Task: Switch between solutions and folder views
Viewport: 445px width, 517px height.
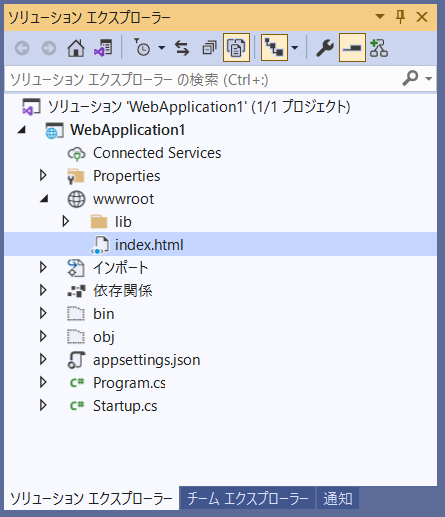Action: pyautogui.click(x=104, y=49)
